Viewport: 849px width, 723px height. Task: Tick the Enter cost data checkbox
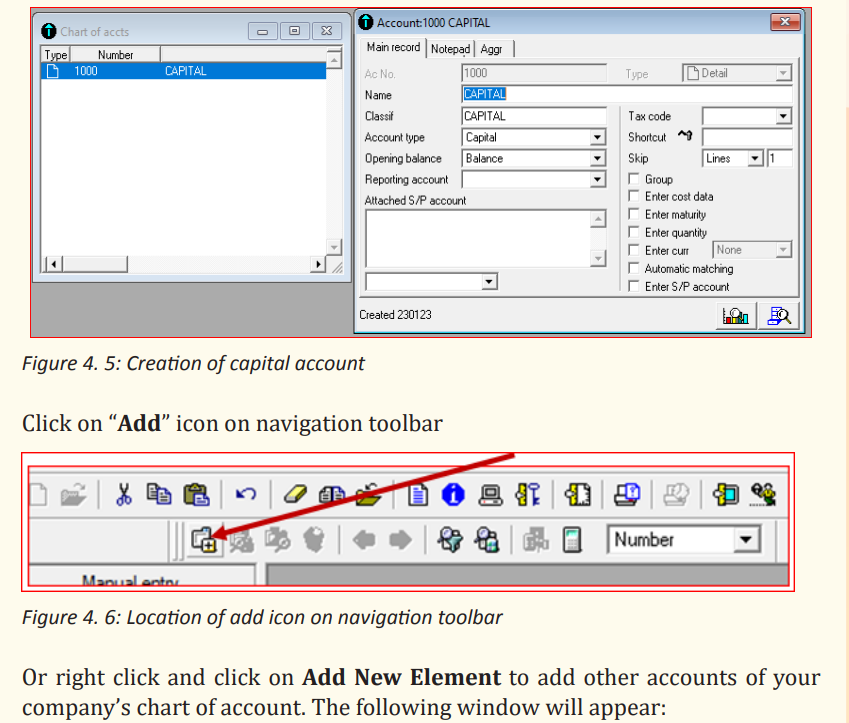coord(634,196)
